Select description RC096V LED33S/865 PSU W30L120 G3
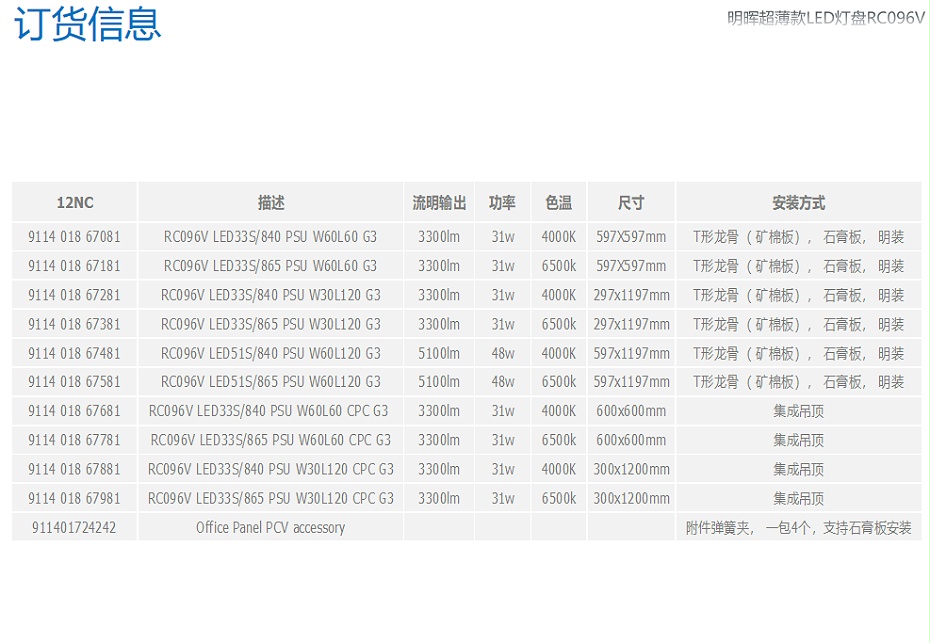The image size is (930, 643). coord(270,324)
